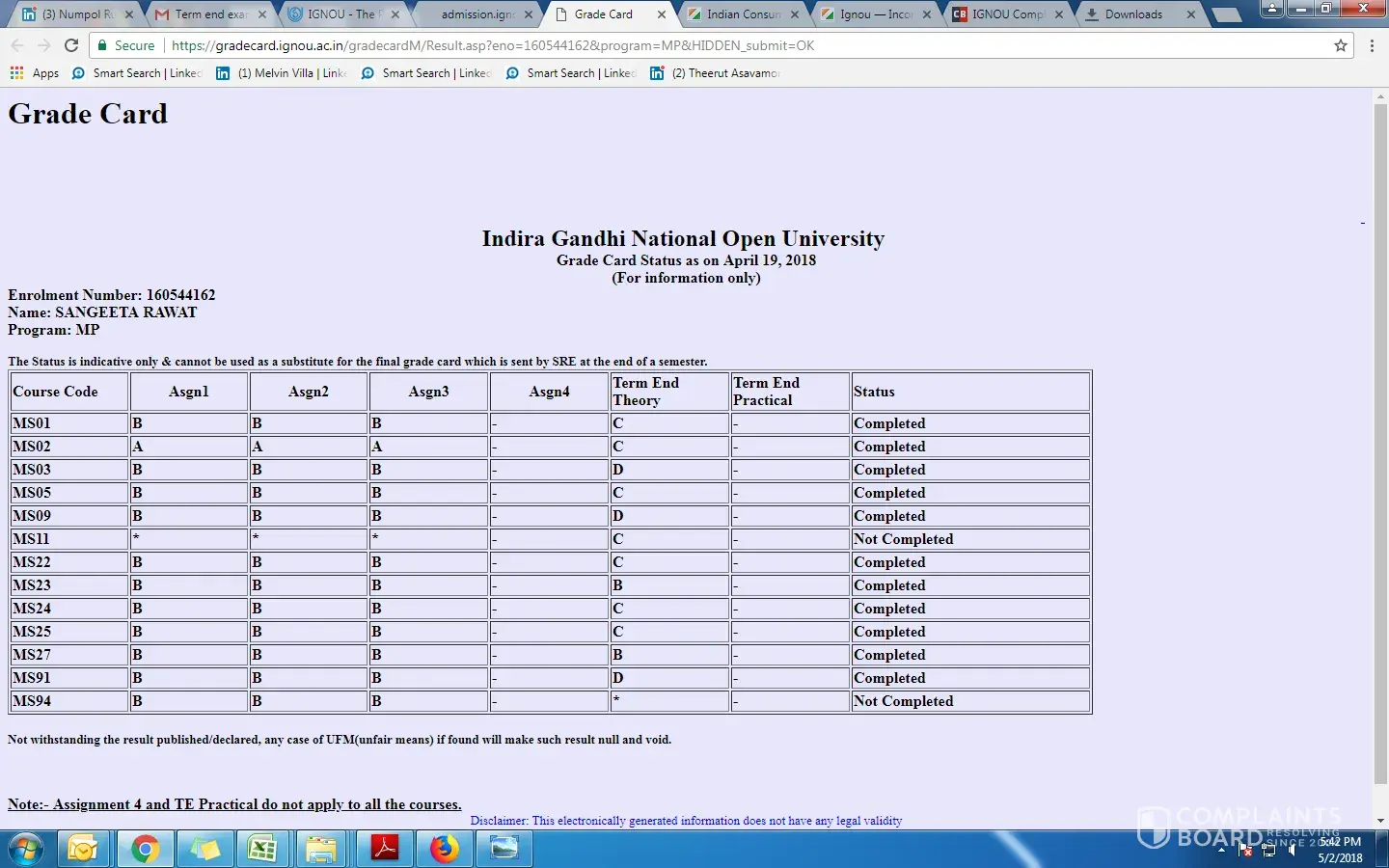Click the Windows Start button
The width and height of the screenshot is (1389, 868).
pos(26,849)
